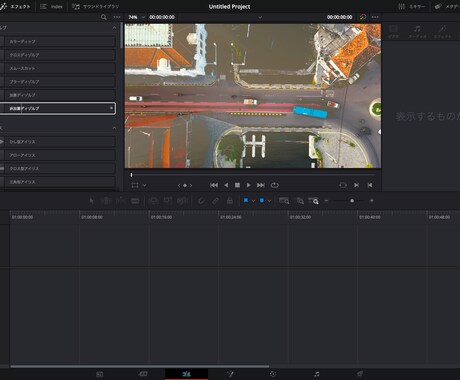Play the timeline forward
This screenshot has height=380, width=460.
[249, 185]
